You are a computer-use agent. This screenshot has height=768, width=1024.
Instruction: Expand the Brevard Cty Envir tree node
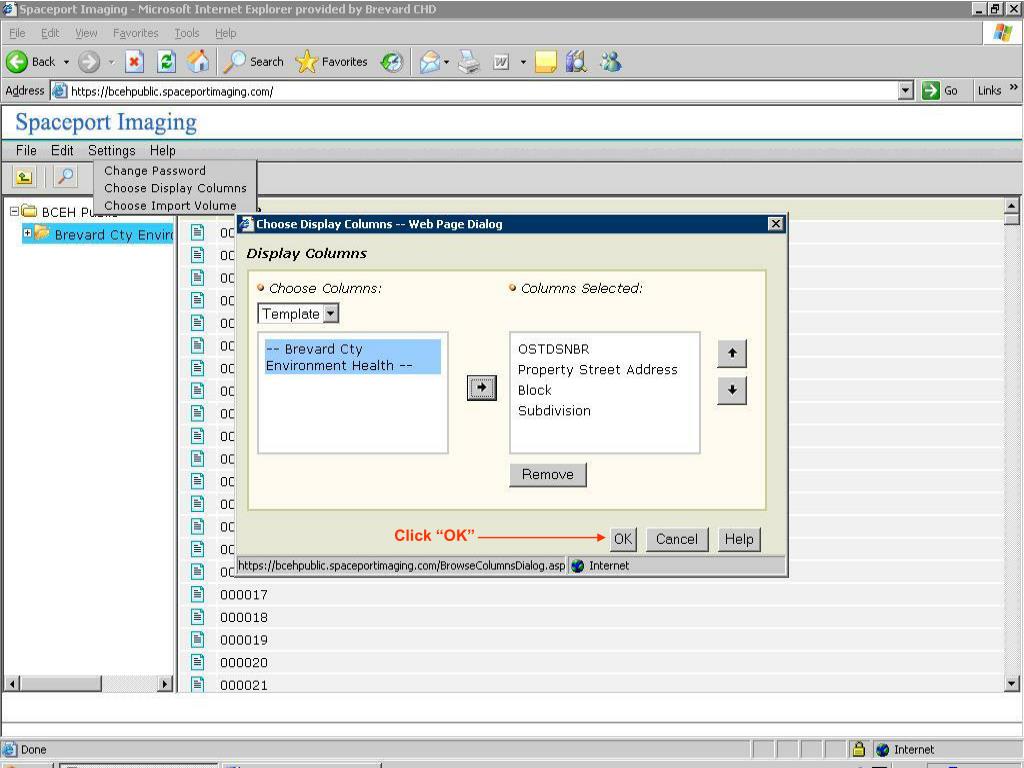(x=27, y=232)
